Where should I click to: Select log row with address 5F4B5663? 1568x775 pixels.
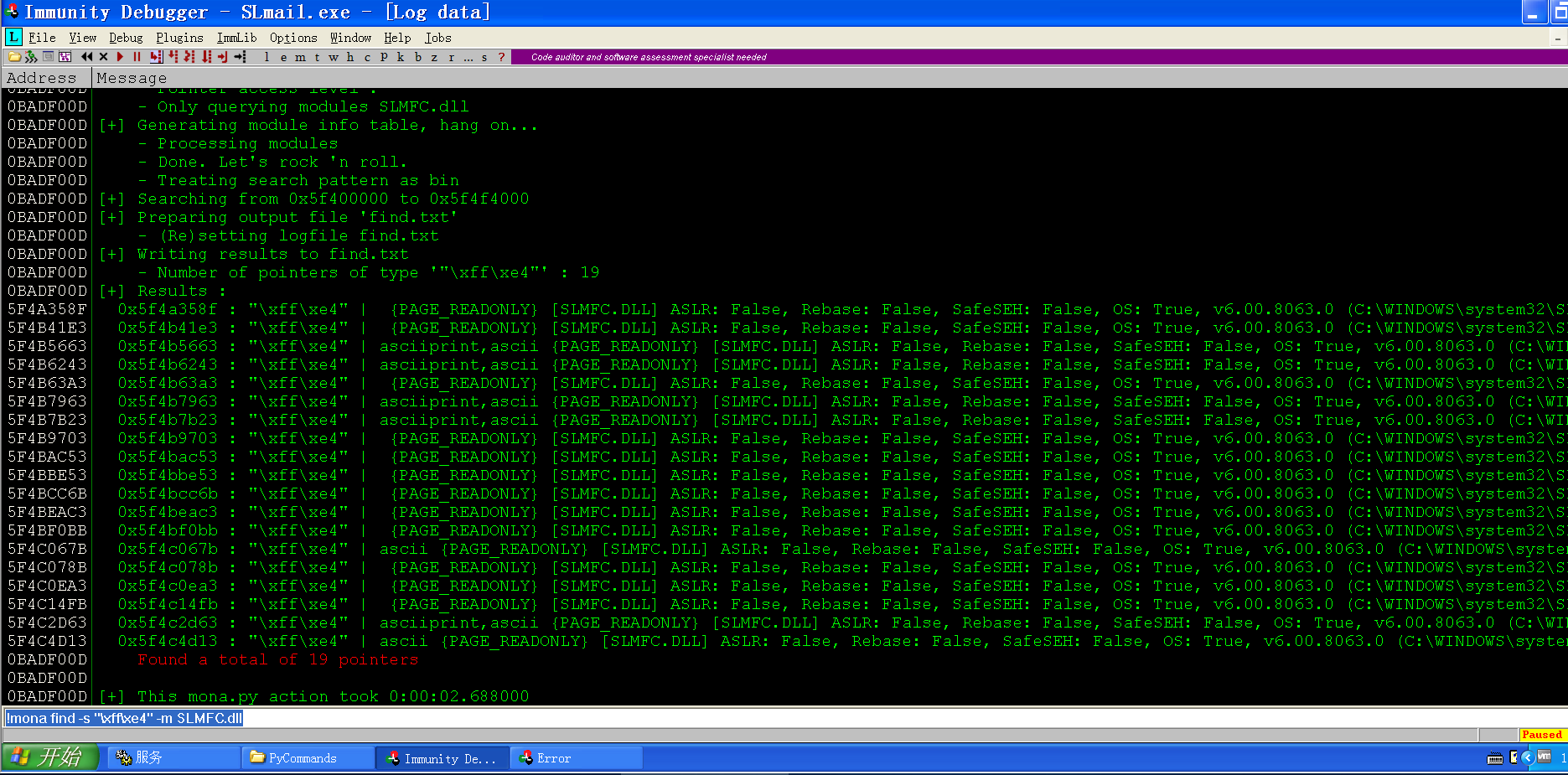[x=784, y=346]
